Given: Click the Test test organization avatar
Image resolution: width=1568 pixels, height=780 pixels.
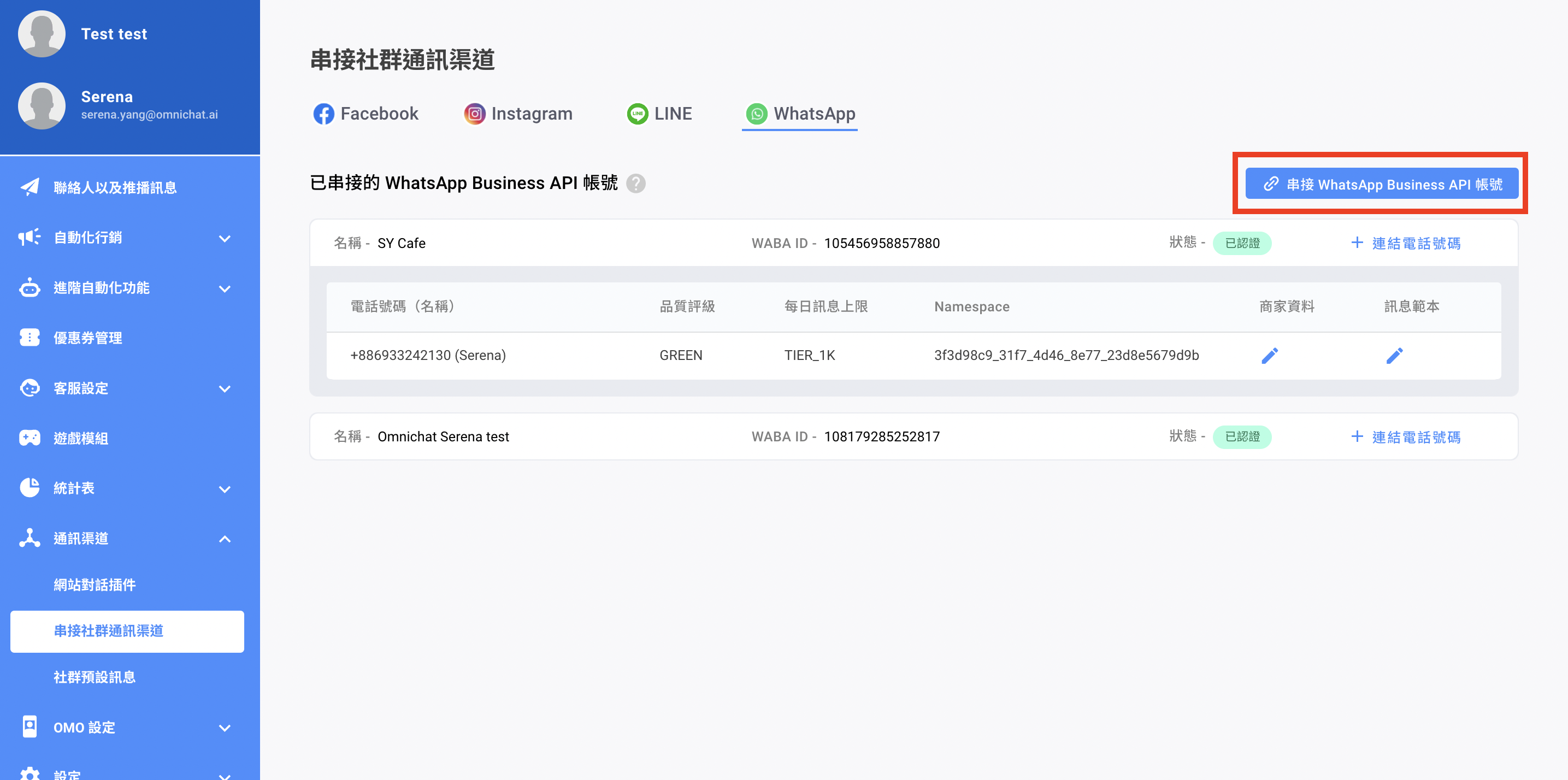Looking at the screenshot, I should point(42,34).
